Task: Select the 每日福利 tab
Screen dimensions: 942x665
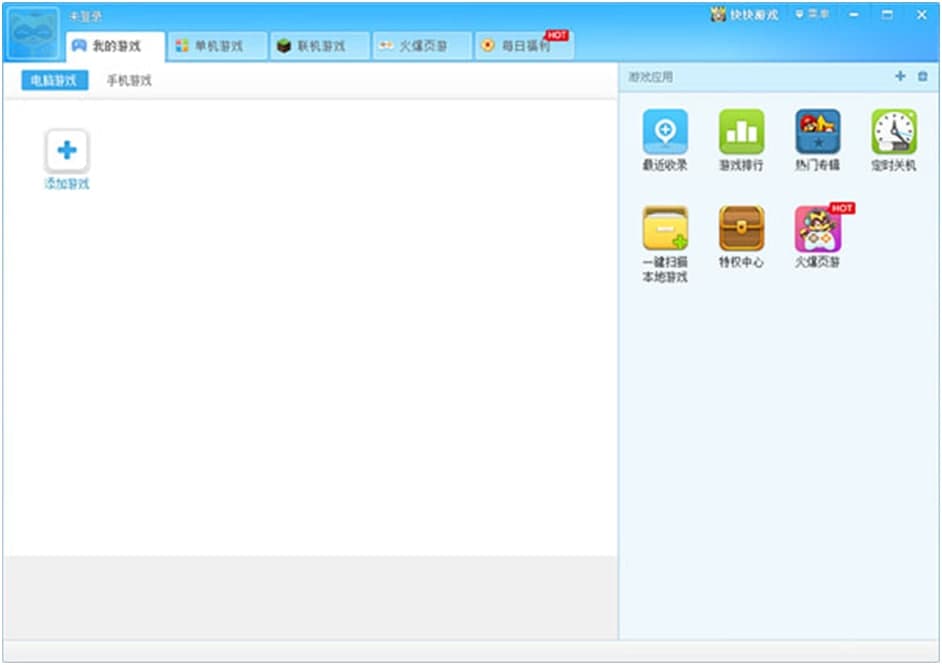Action: click(x=524, y=46)
